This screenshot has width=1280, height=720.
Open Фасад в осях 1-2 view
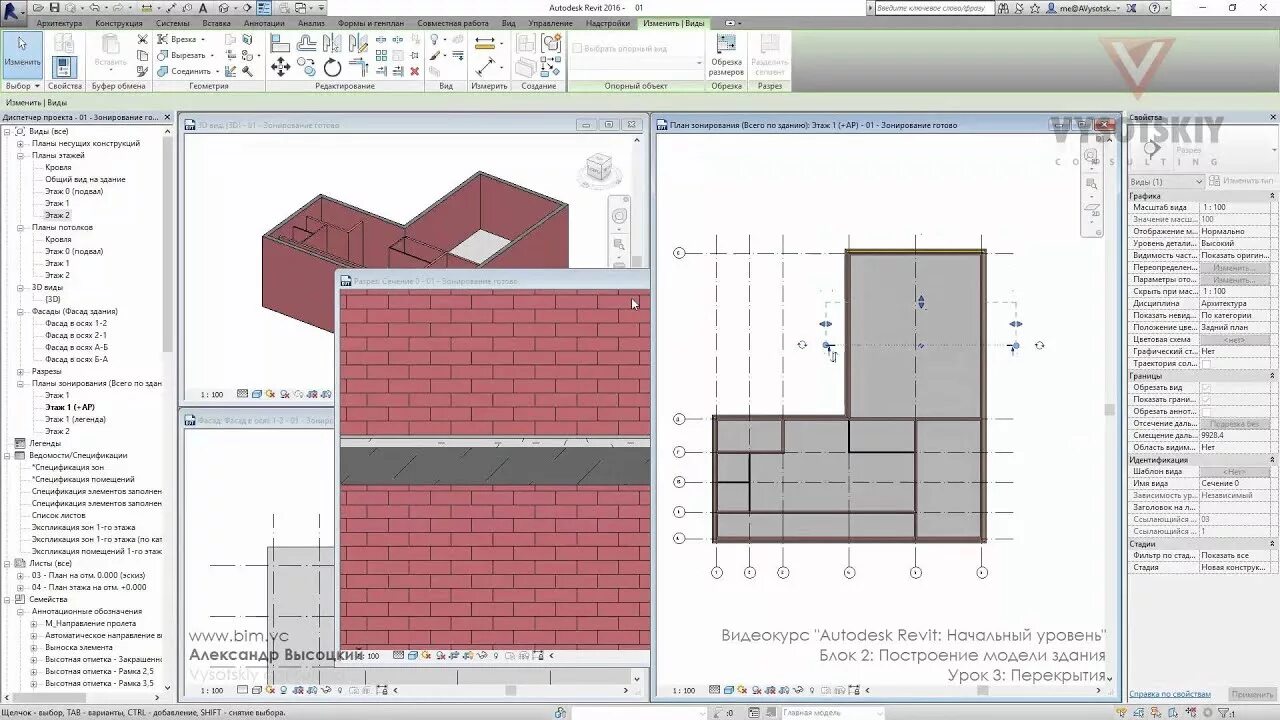[76, 323]
